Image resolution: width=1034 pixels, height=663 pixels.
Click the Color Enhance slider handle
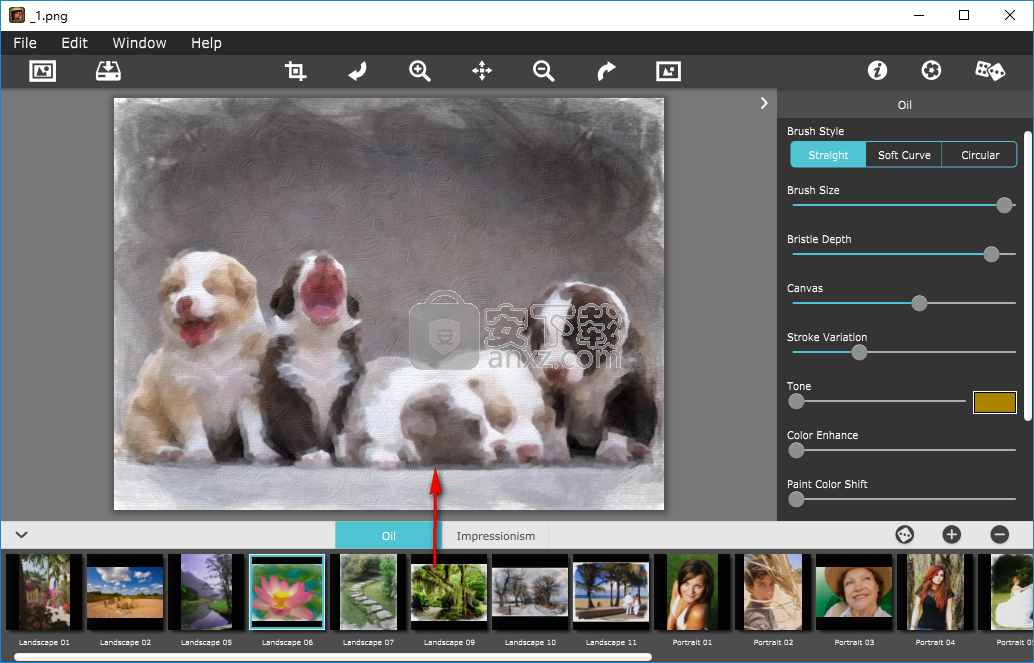pyautogui.click(x=797, y=450)
